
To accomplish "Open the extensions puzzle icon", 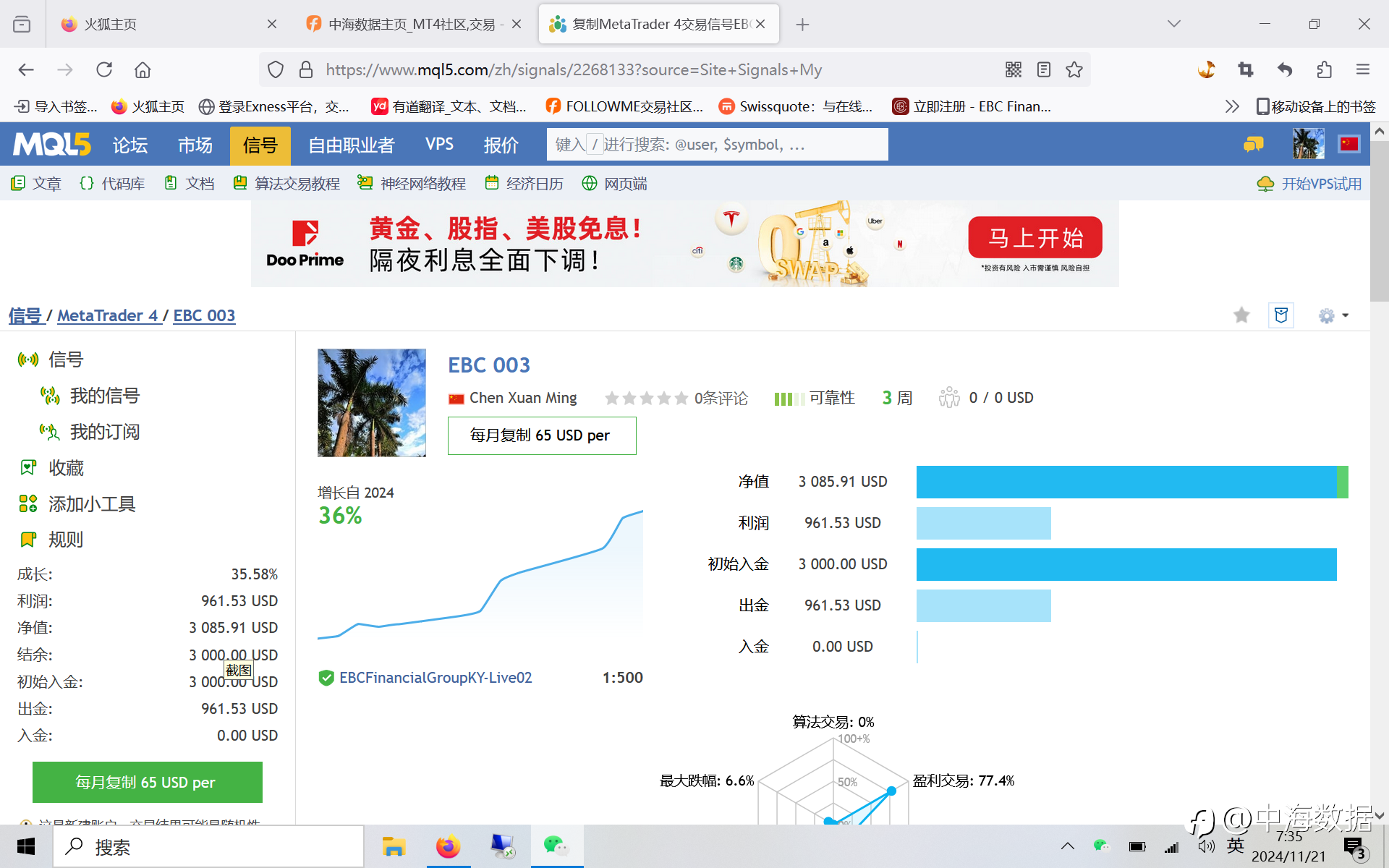I will pyautogui.click(x=1324, y=69).
